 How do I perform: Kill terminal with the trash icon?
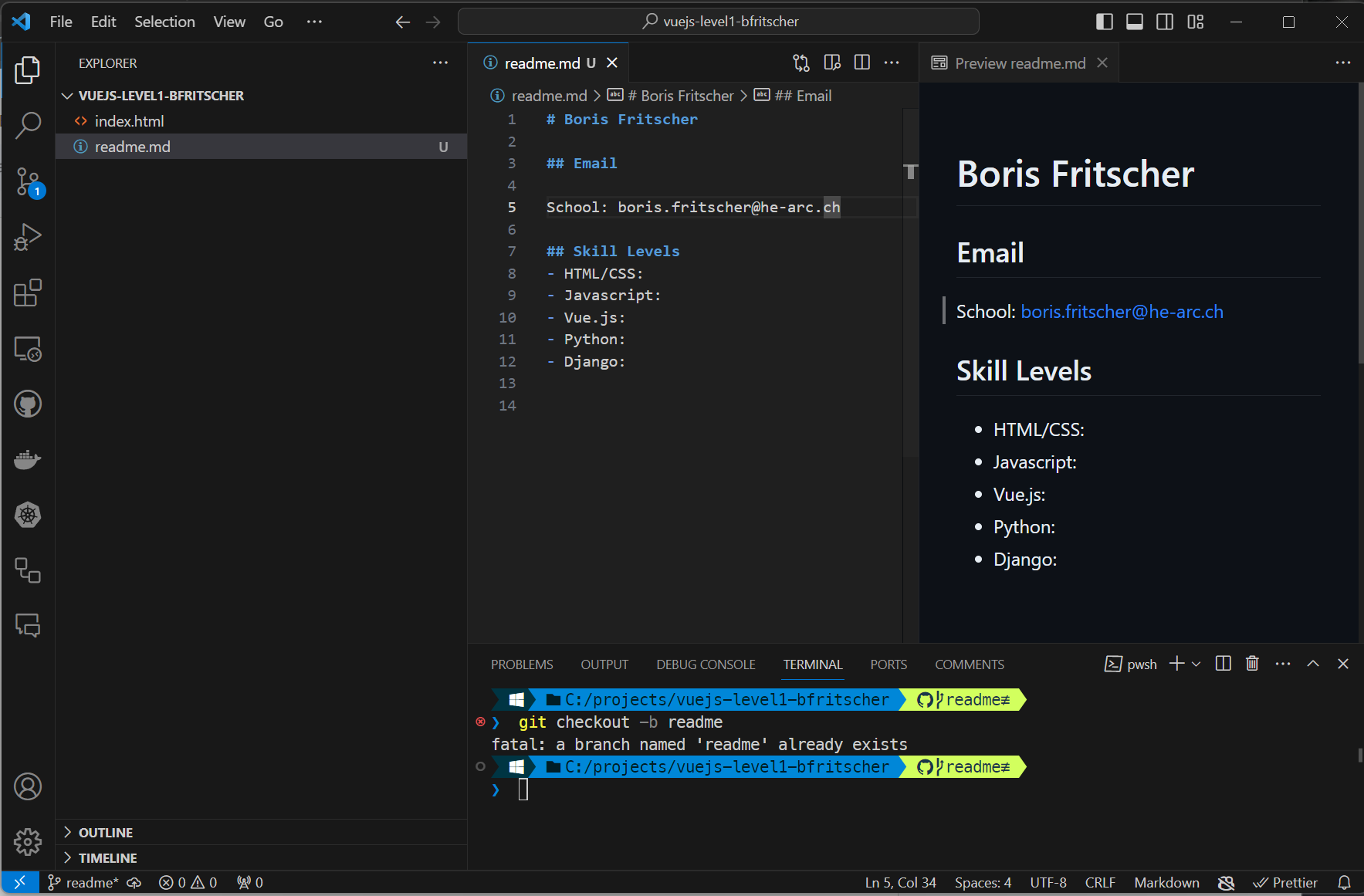[1252, 664]
